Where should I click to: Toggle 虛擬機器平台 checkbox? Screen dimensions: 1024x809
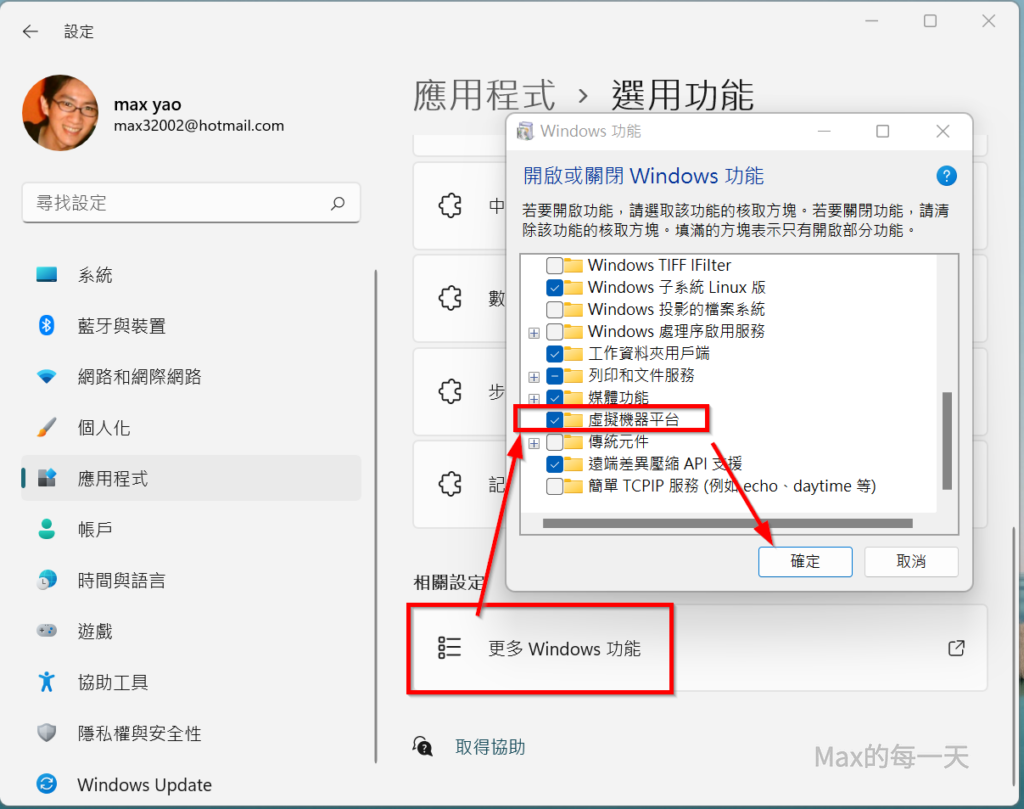click(x=554, y=419)
